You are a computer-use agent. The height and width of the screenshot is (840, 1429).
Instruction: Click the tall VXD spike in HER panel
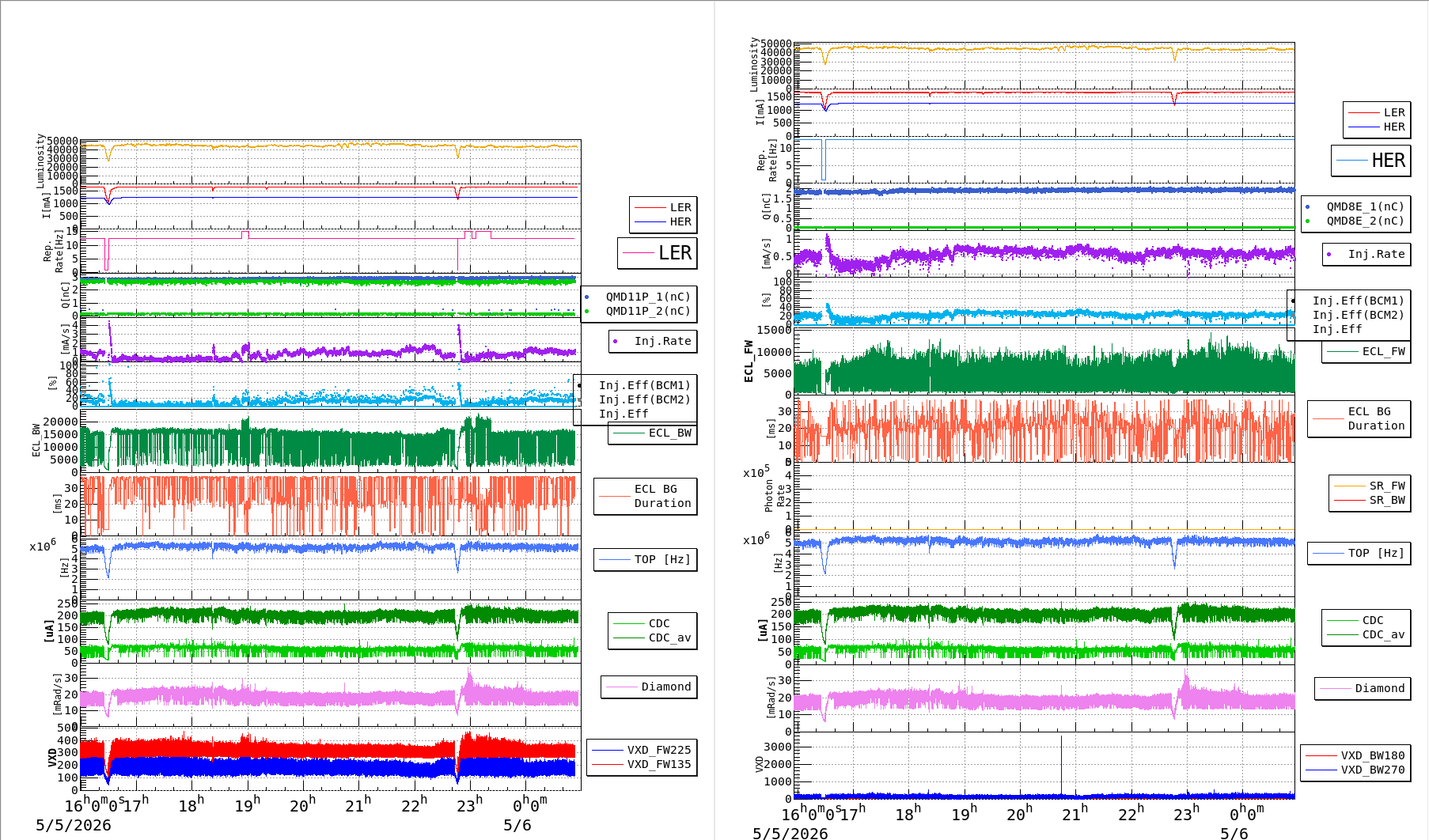pyautogui.click(x=1062, y=764)
